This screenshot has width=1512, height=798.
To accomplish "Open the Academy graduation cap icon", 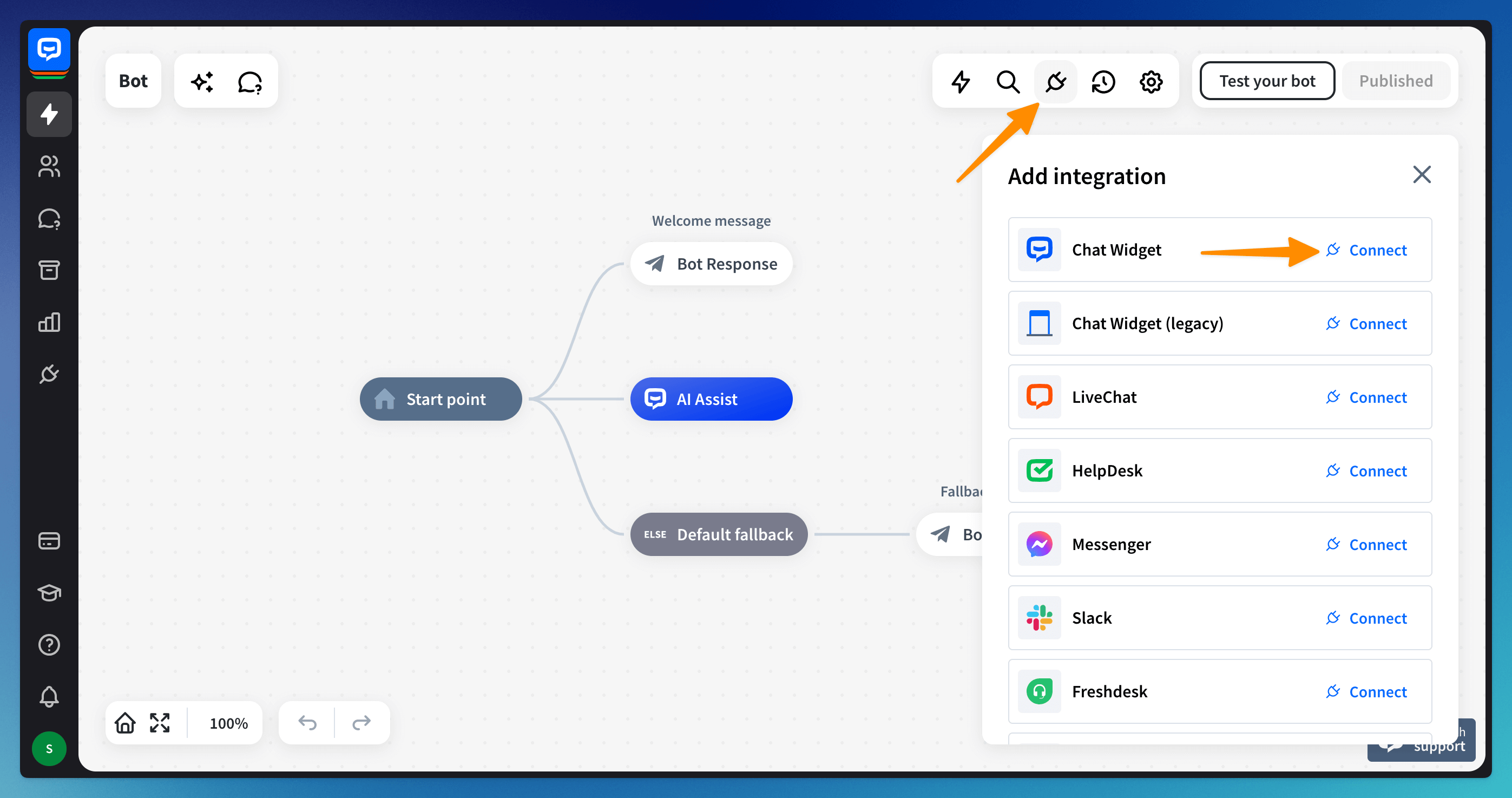I will 49,592.
